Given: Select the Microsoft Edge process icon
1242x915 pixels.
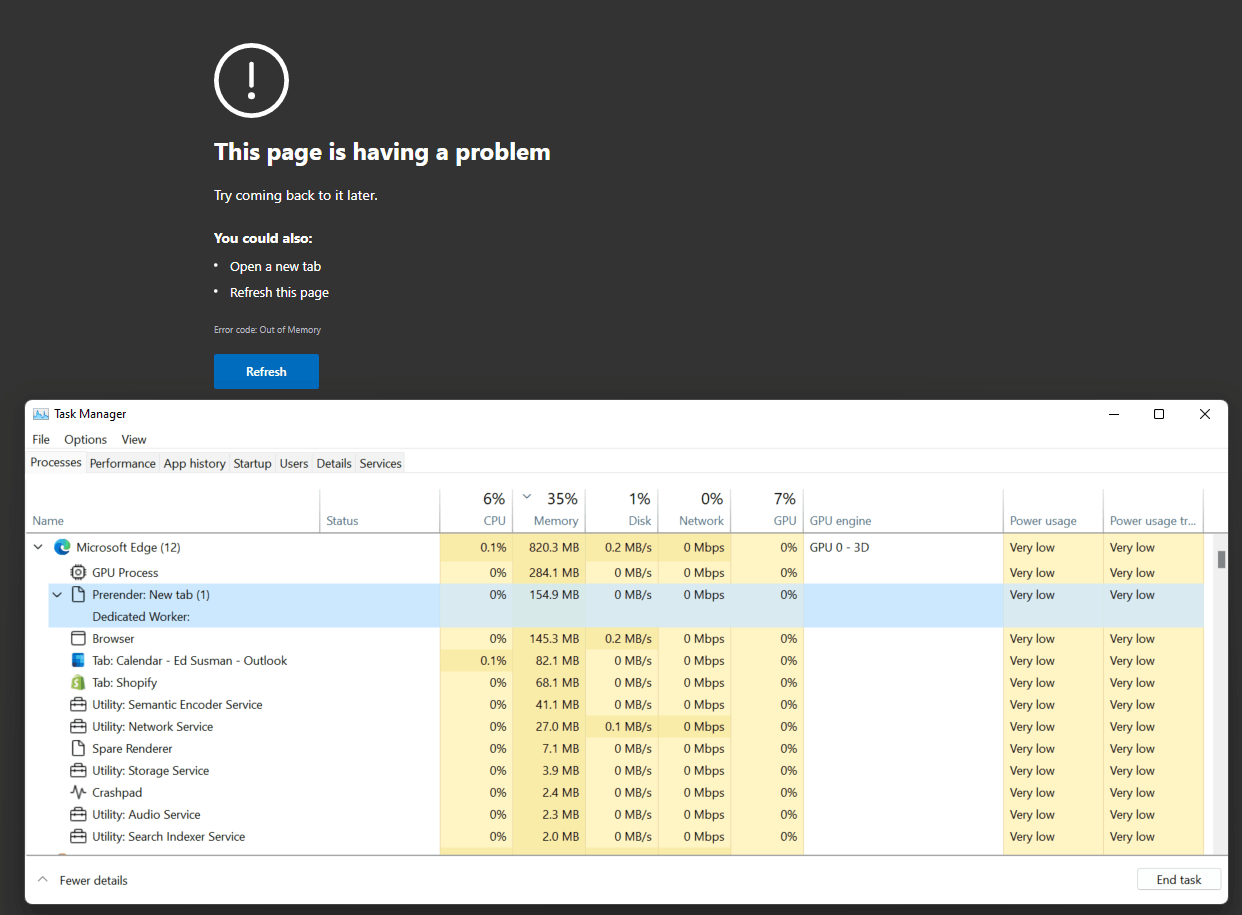Looking at the screenshot, I should pyautogui.click(x=62, y=547).
